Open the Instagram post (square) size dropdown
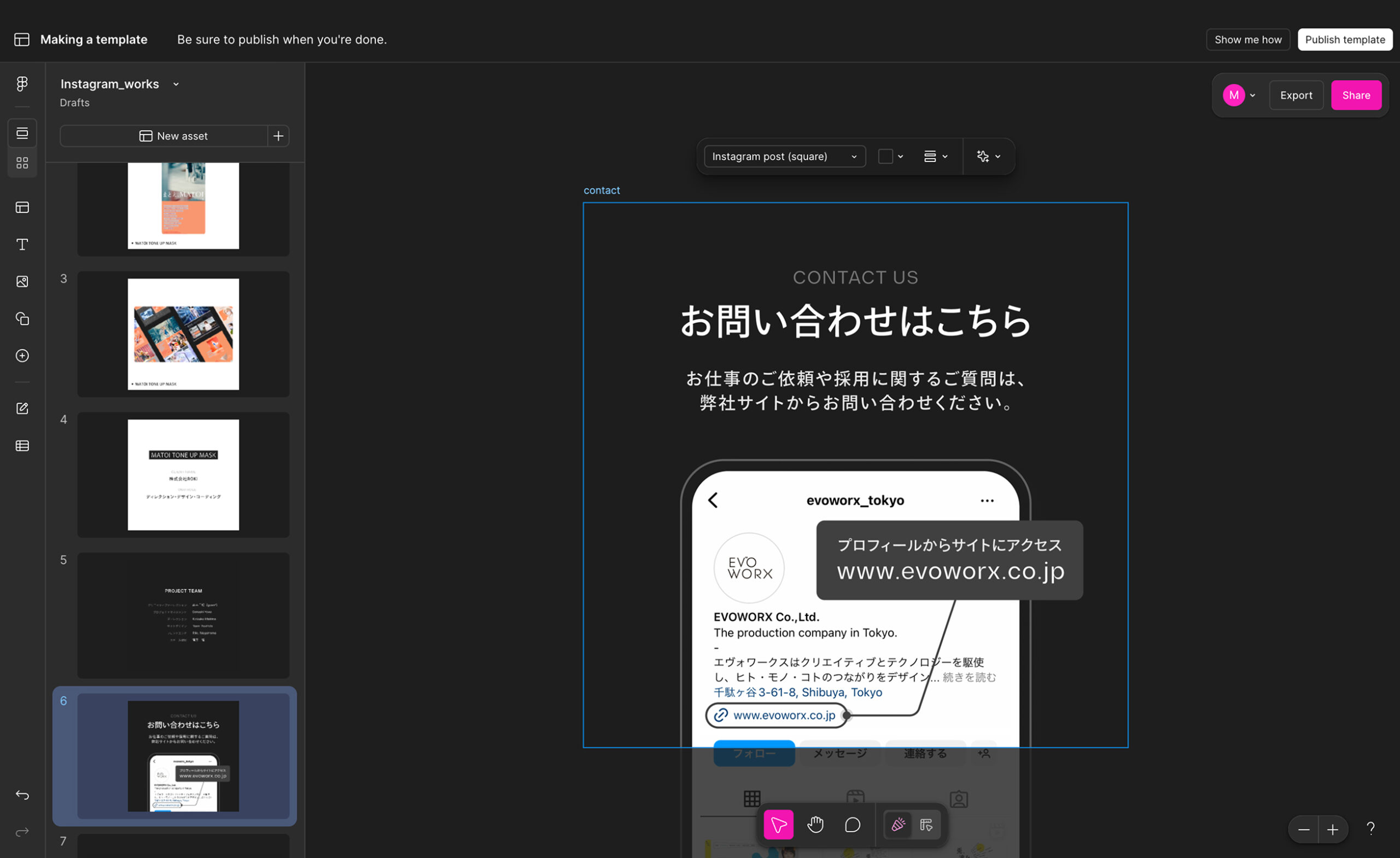Screen dimensions: 1400x858 click(785, 156)
